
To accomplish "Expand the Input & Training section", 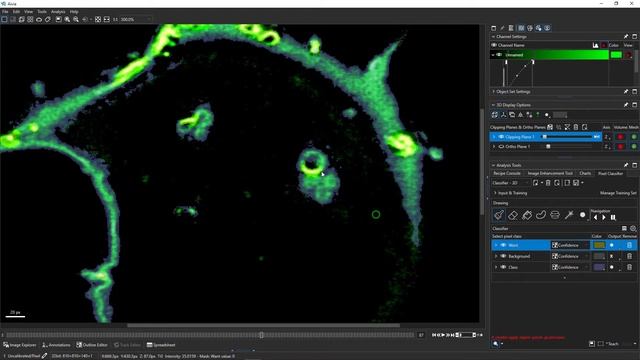I will [x=495, y=193].
